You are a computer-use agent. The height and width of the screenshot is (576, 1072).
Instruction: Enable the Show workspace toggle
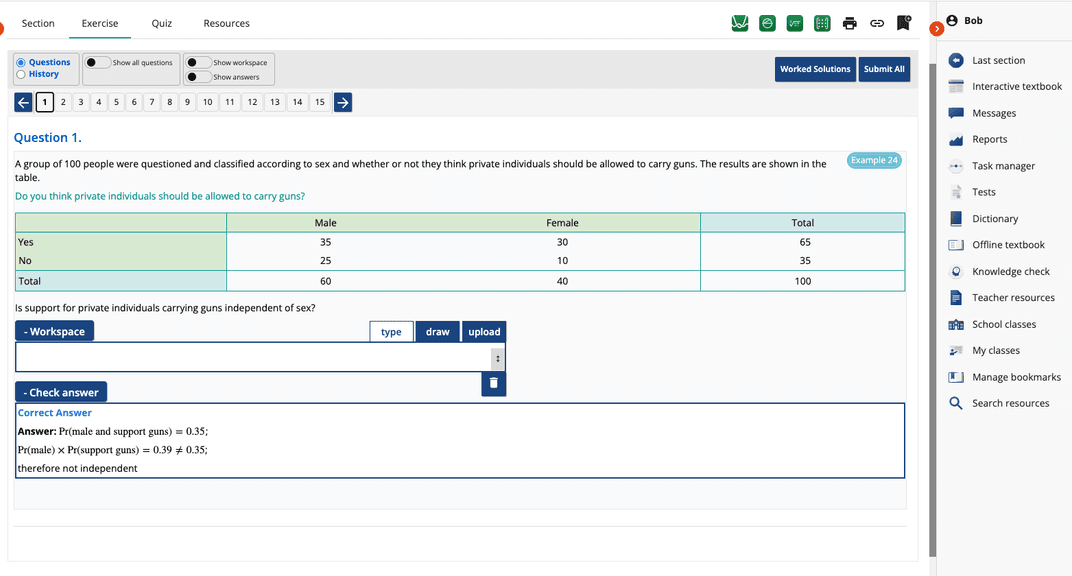[198, 62]
